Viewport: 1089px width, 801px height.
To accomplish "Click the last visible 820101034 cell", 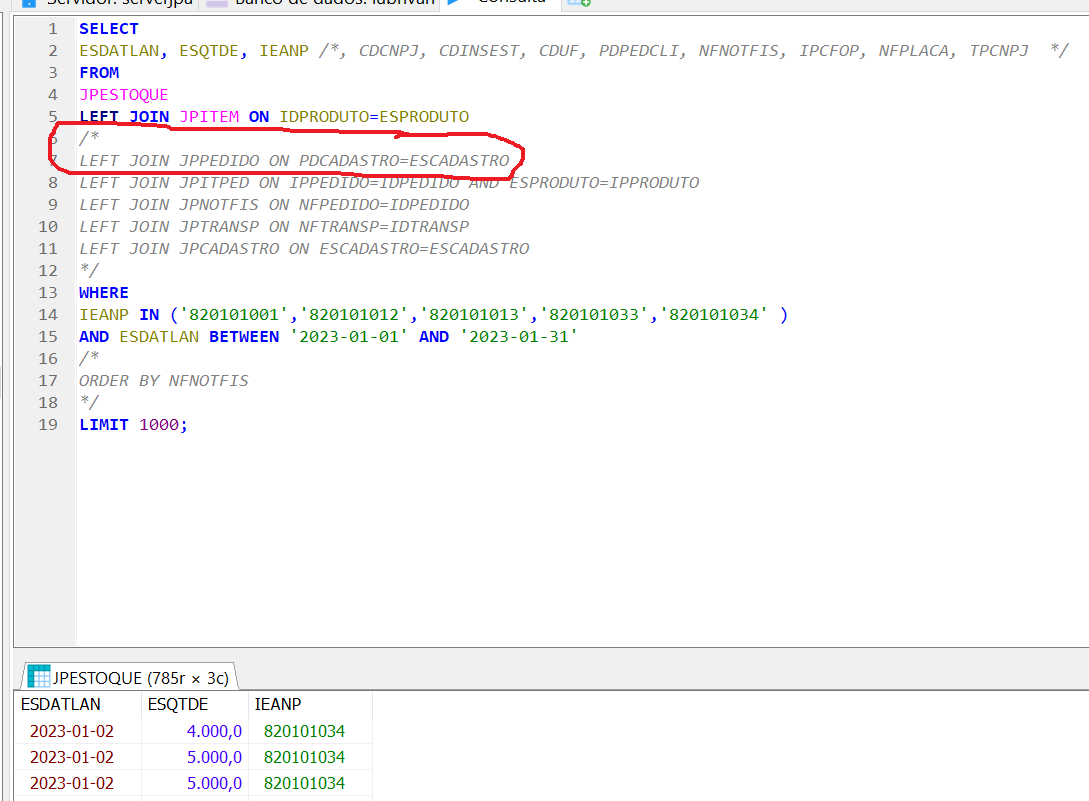I will point(304,783).
